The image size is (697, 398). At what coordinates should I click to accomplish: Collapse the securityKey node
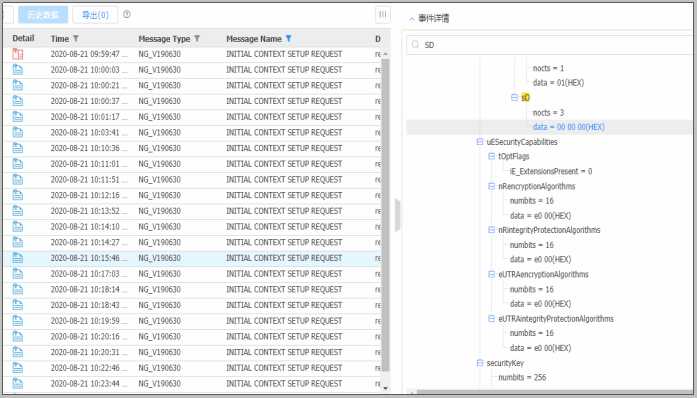click(x=480, y=363)
